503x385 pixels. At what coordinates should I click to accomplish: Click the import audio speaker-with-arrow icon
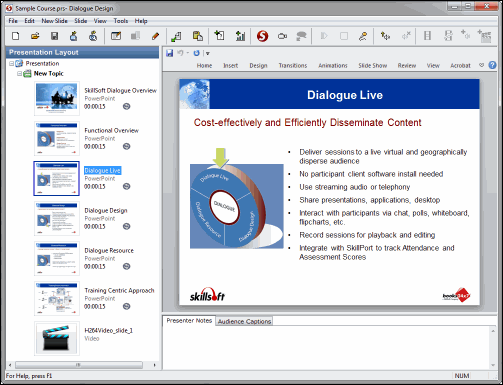pyautogui.click(x=385, y=36)
